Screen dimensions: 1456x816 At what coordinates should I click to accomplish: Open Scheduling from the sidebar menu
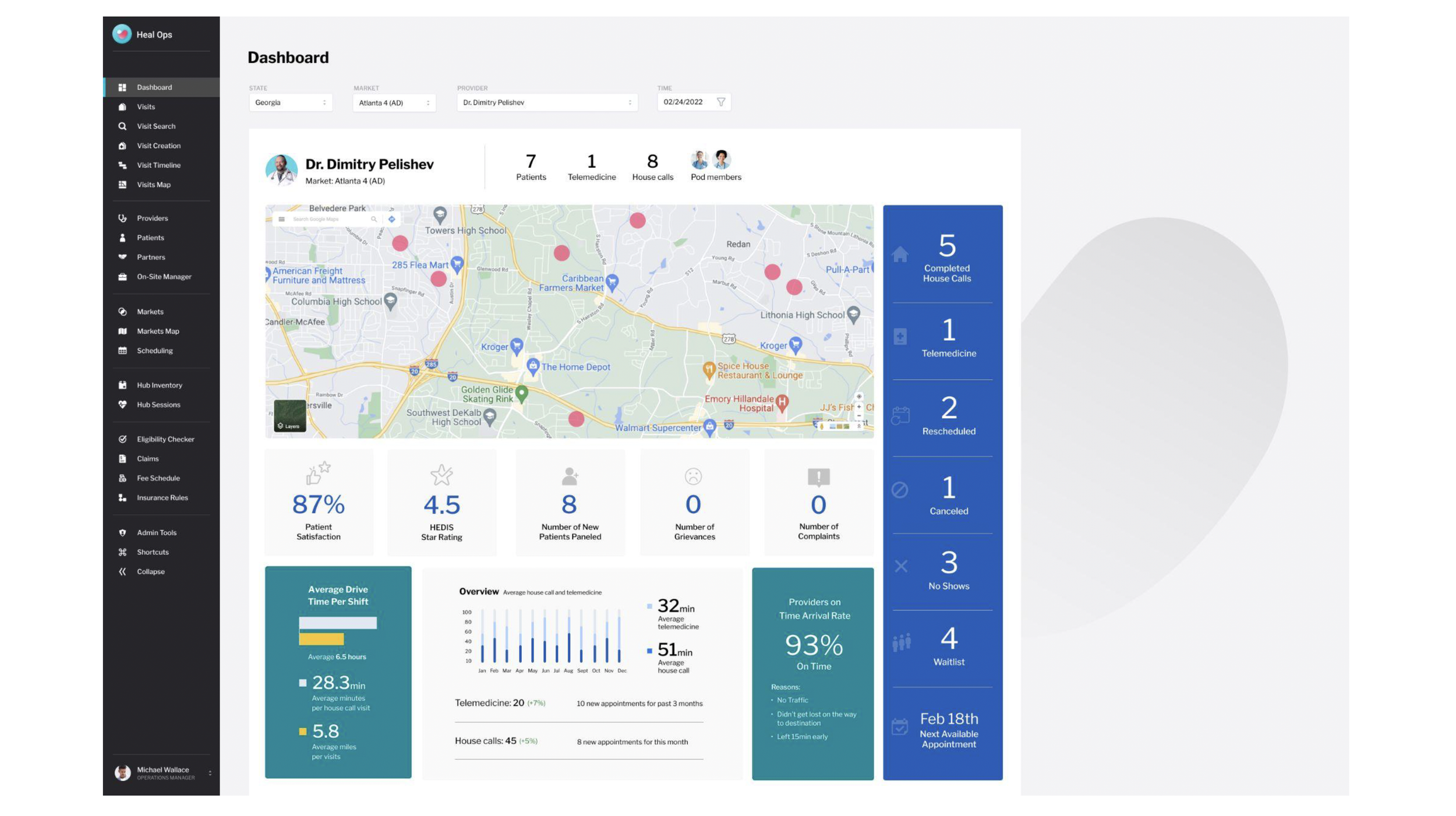(154, 351)
